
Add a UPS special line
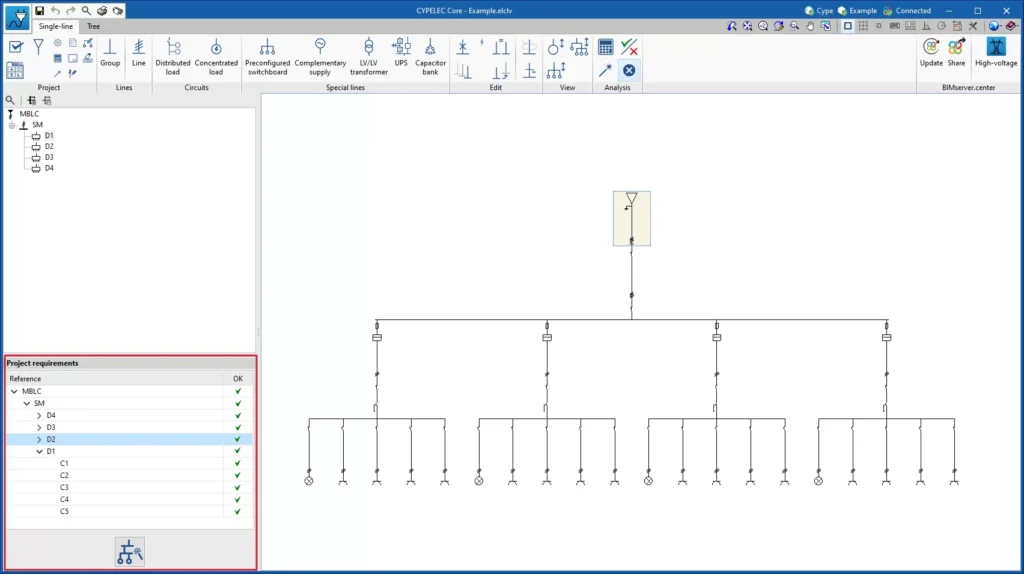click(401, 52)
